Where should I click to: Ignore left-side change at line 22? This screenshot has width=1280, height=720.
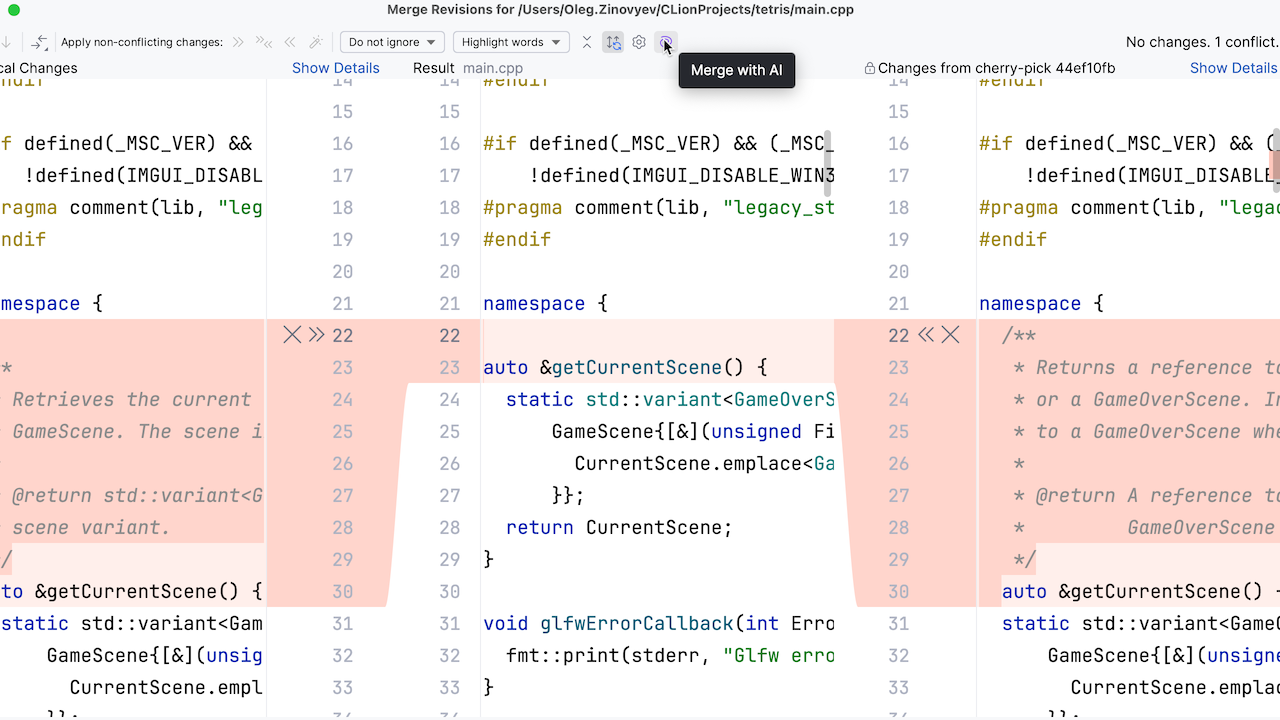(292, 335)
